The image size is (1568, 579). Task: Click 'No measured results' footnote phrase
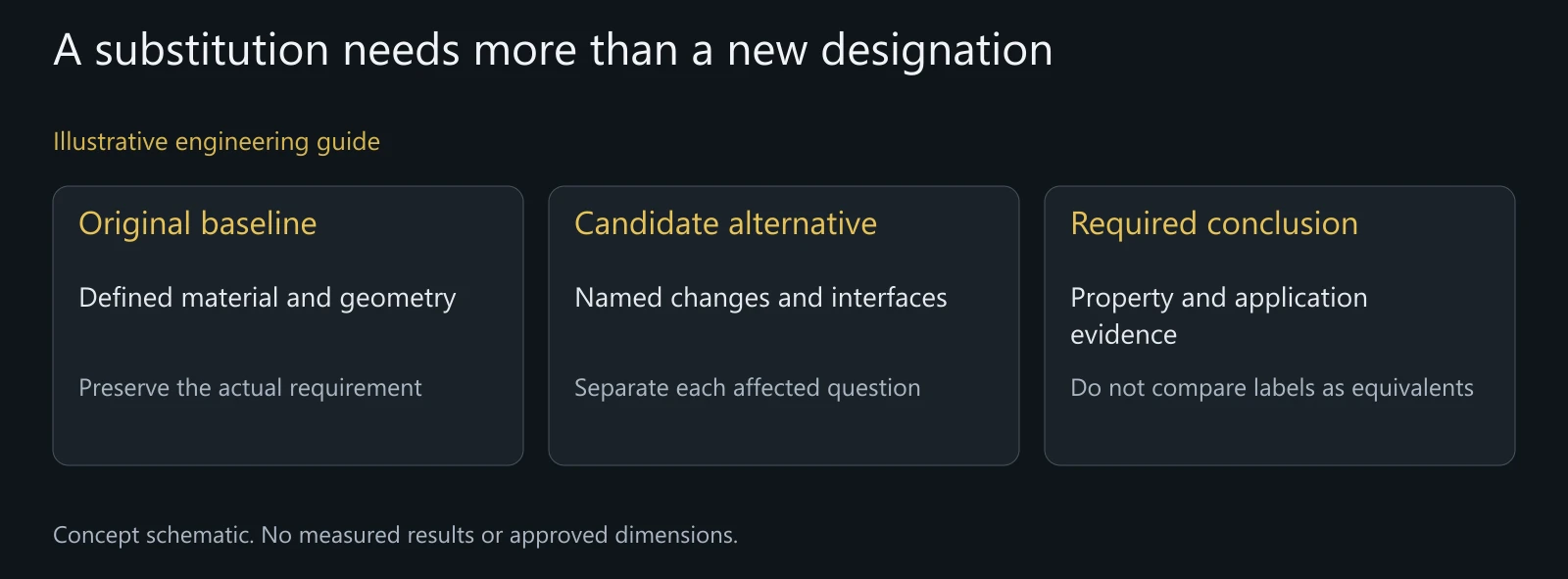[x=367, y=536]
